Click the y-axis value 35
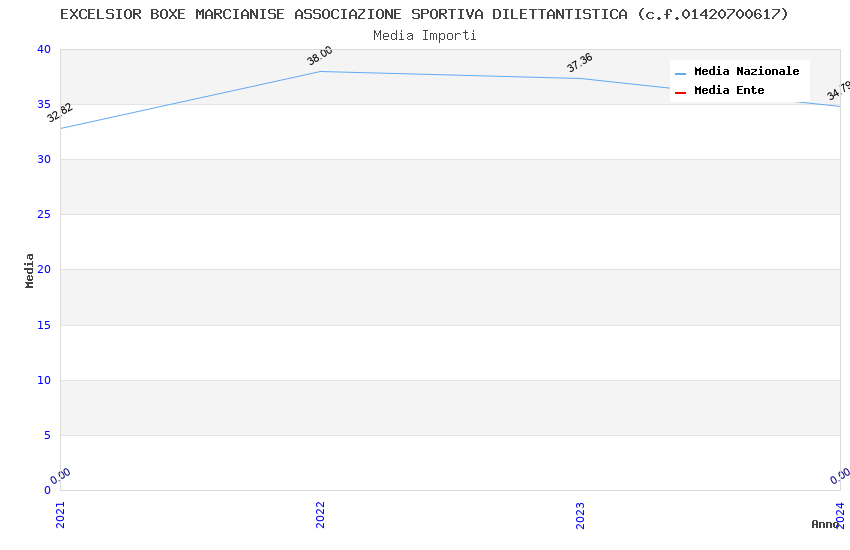The height and width of the screenshot is (550, 850). [x=44, y=104]
